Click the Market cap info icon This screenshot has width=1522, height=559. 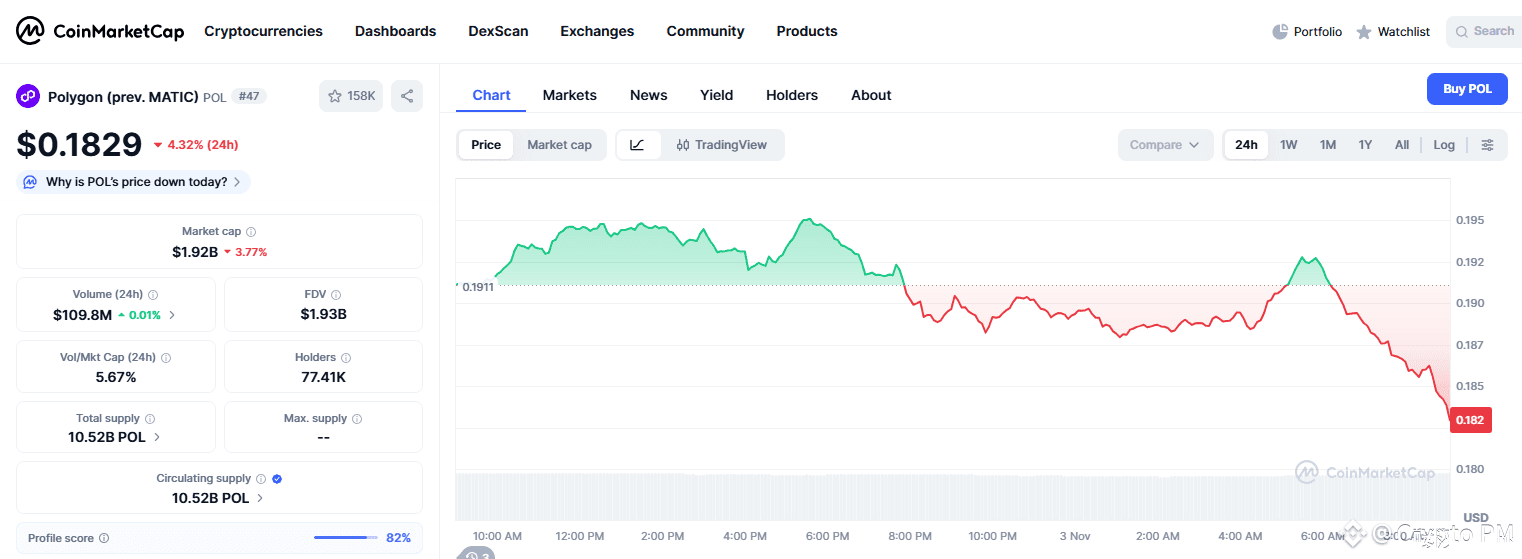(x=251, y=232)
